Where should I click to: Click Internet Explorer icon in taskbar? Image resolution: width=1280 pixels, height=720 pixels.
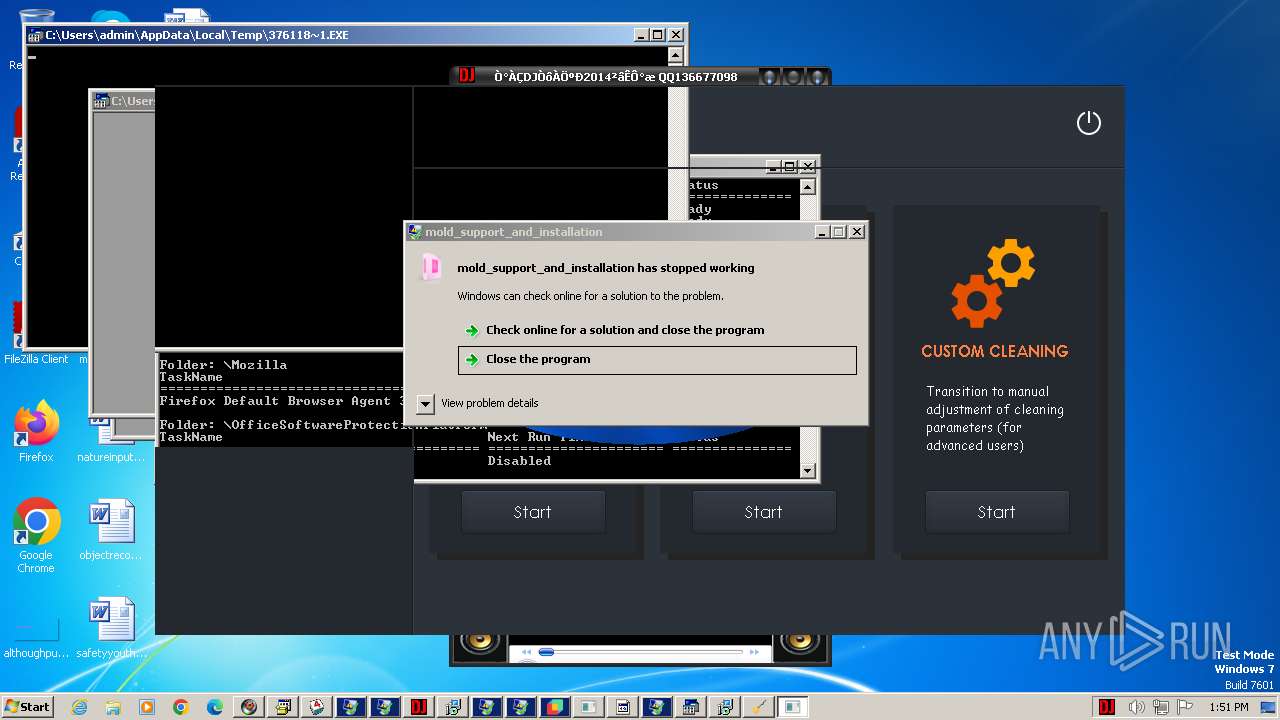point(79,707)
